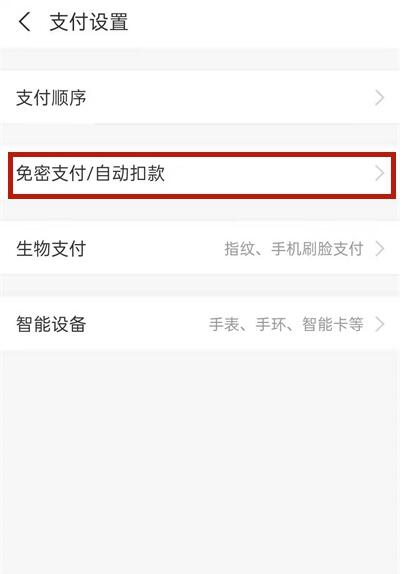The image size is (402, 574).
Task: Tap the divider between 生物支付 and 智能设备
Action: (x=201, y=286)
